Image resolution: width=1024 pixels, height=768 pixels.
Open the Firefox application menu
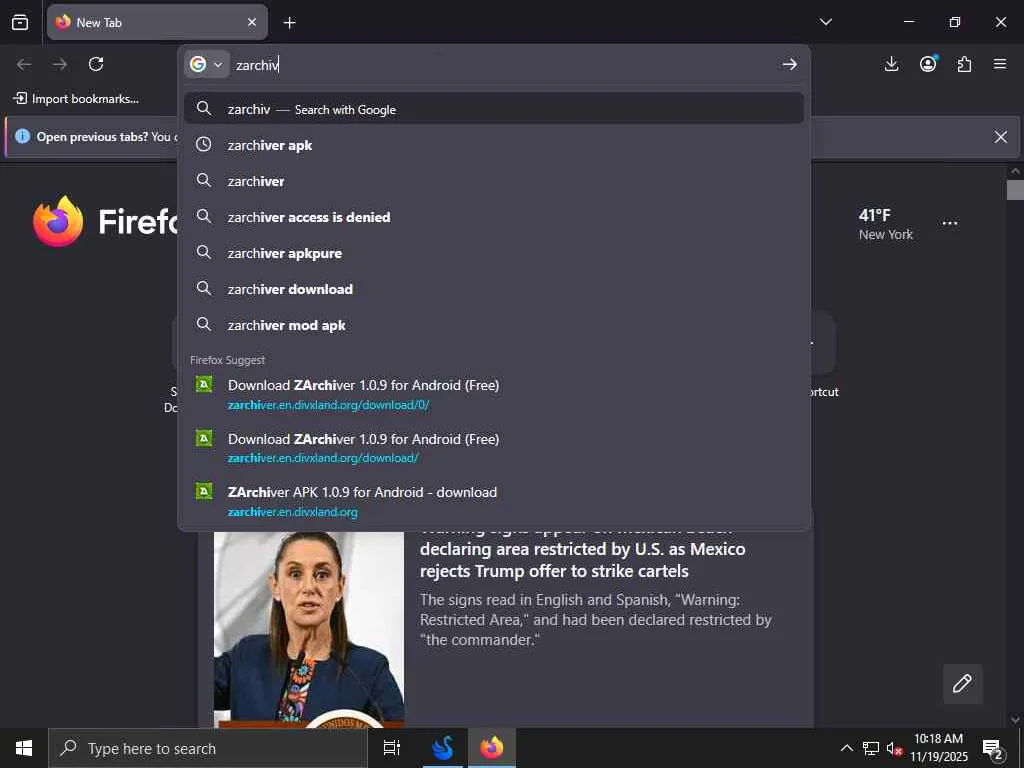click(1000, 64)
